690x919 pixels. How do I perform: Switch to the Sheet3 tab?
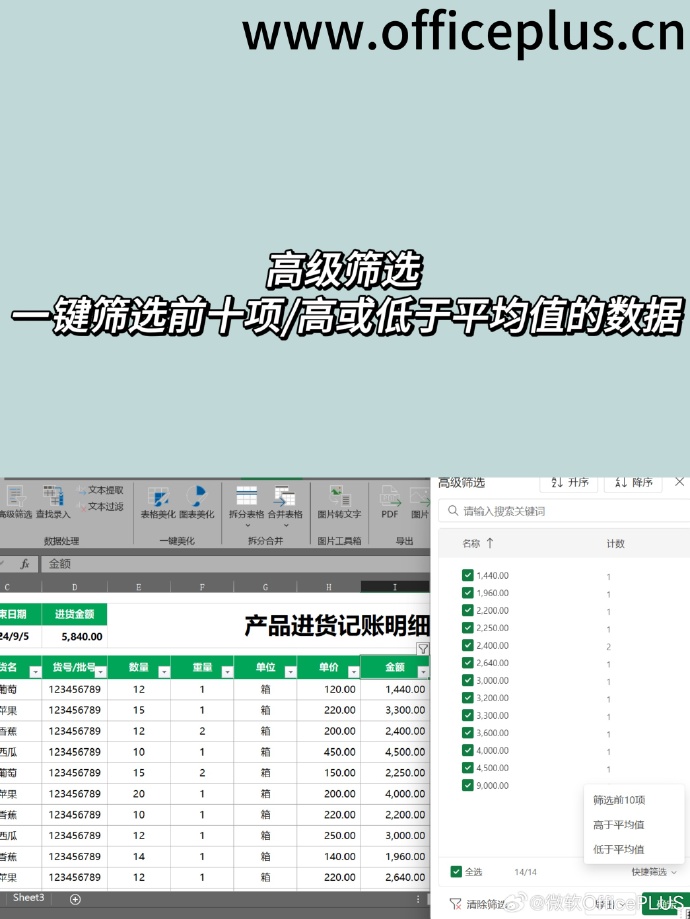[28, 898]
